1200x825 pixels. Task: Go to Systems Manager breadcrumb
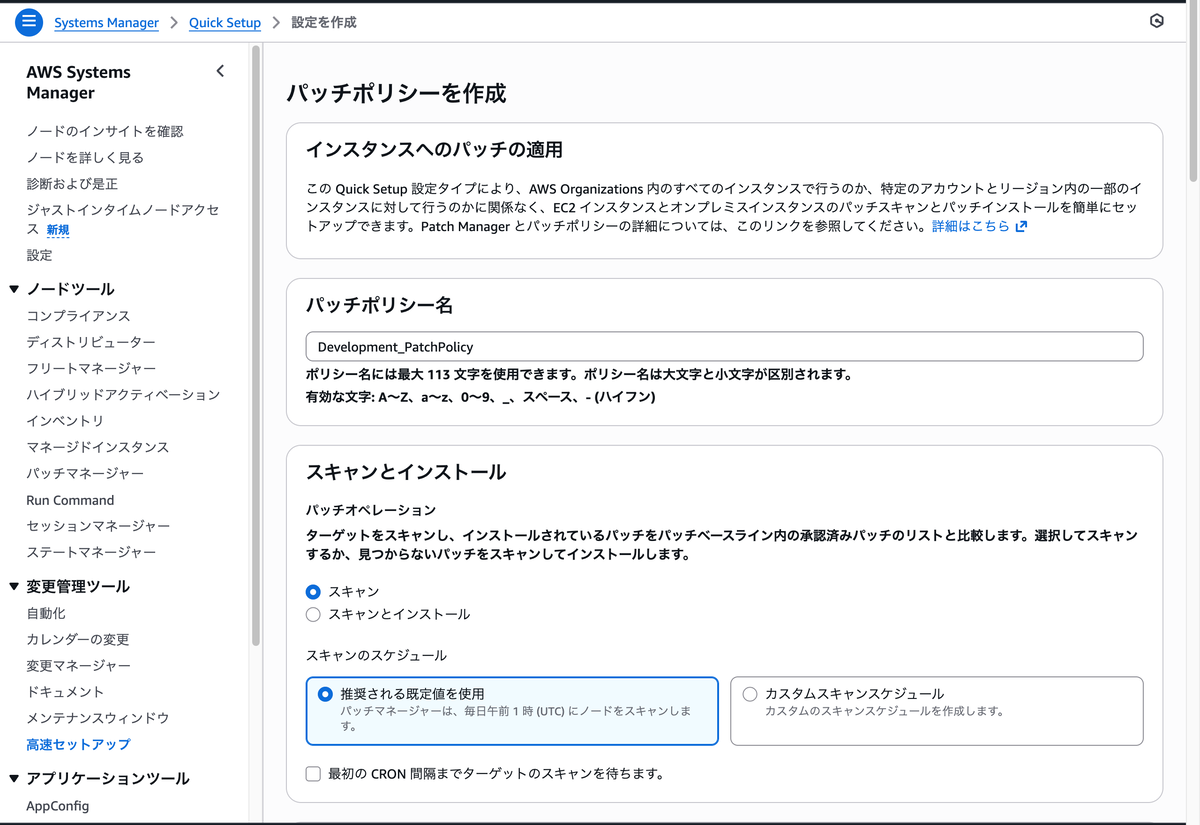pyautogui.click(x=106, y=22)
